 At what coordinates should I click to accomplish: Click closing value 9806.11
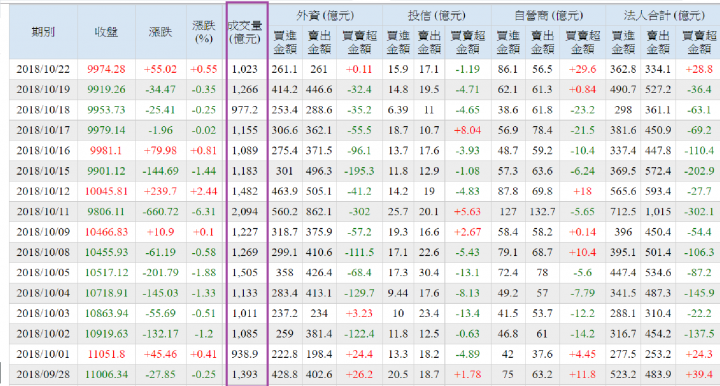coord(106,212)
